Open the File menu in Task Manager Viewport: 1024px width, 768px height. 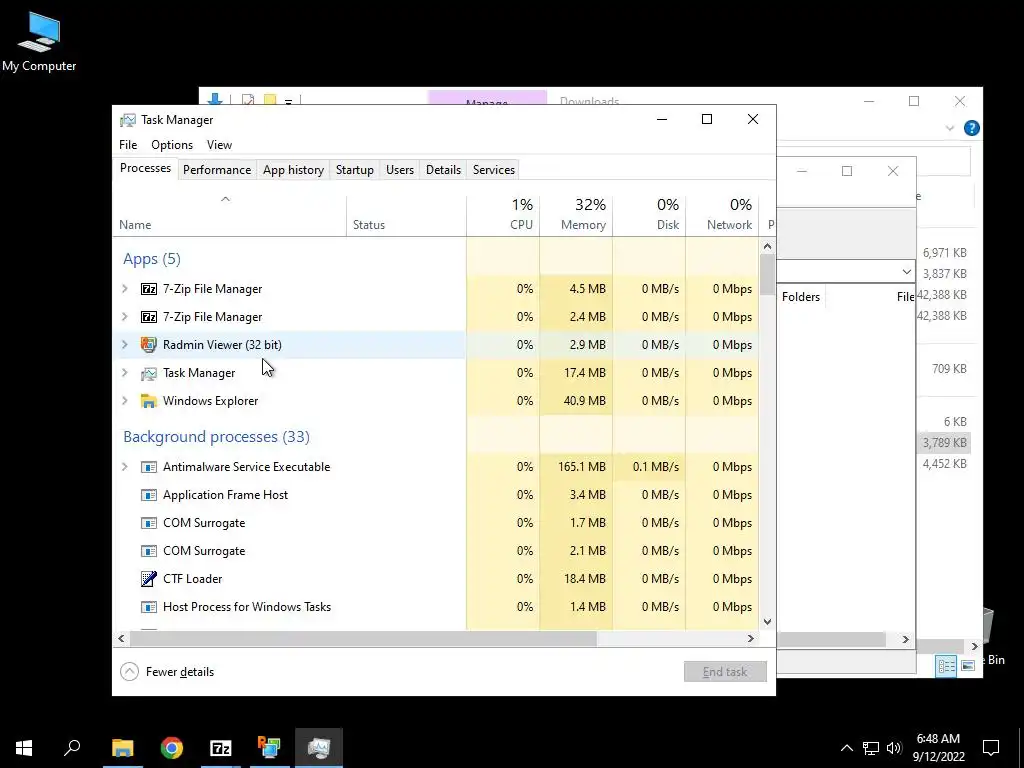click(x=128, y=145)
